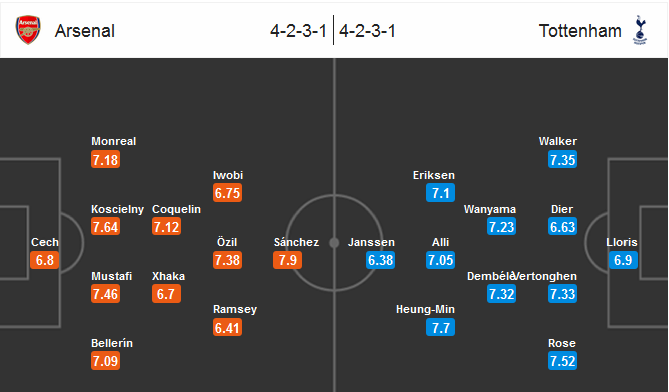Open Rose's 7.52 rating badge

click(562, 361)
